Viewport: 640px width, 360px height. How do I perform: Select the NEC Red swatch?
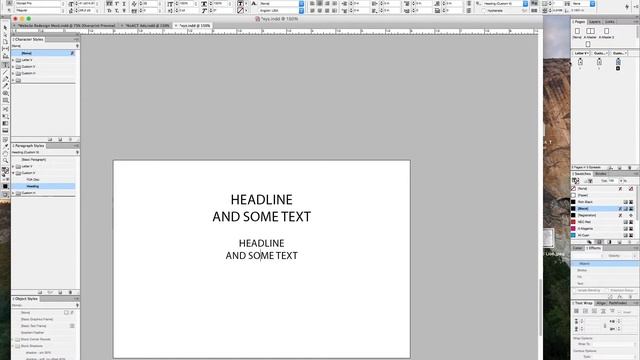click(x=603, y=222)
